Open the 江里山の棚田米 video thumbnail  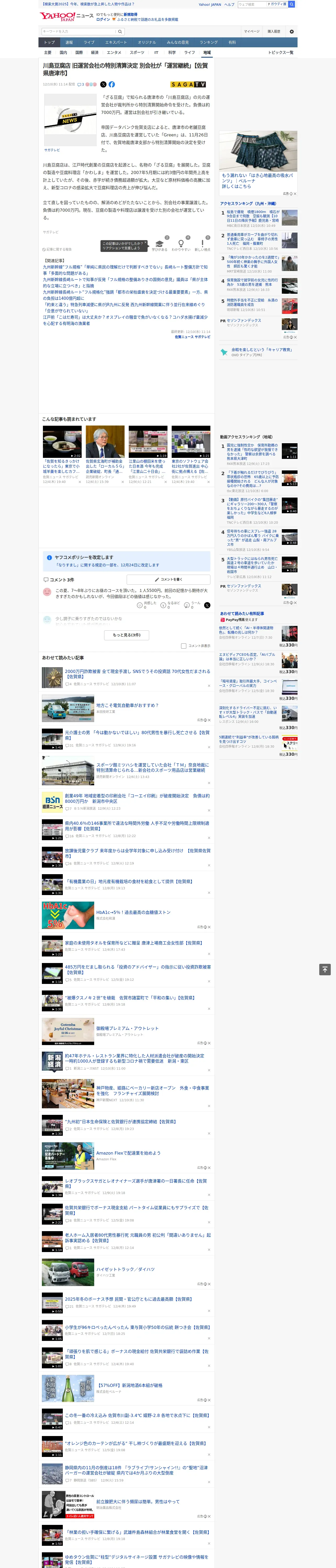point(148,441)
